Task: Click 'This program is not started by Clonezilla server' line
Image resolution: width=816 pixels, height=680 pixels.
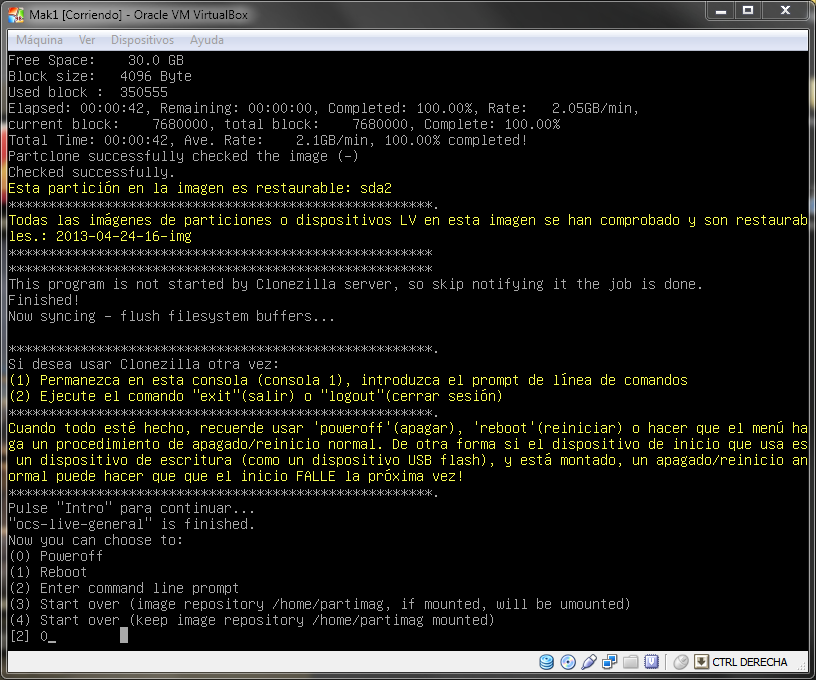Action: pyautogui.click(x=355, y=284)
